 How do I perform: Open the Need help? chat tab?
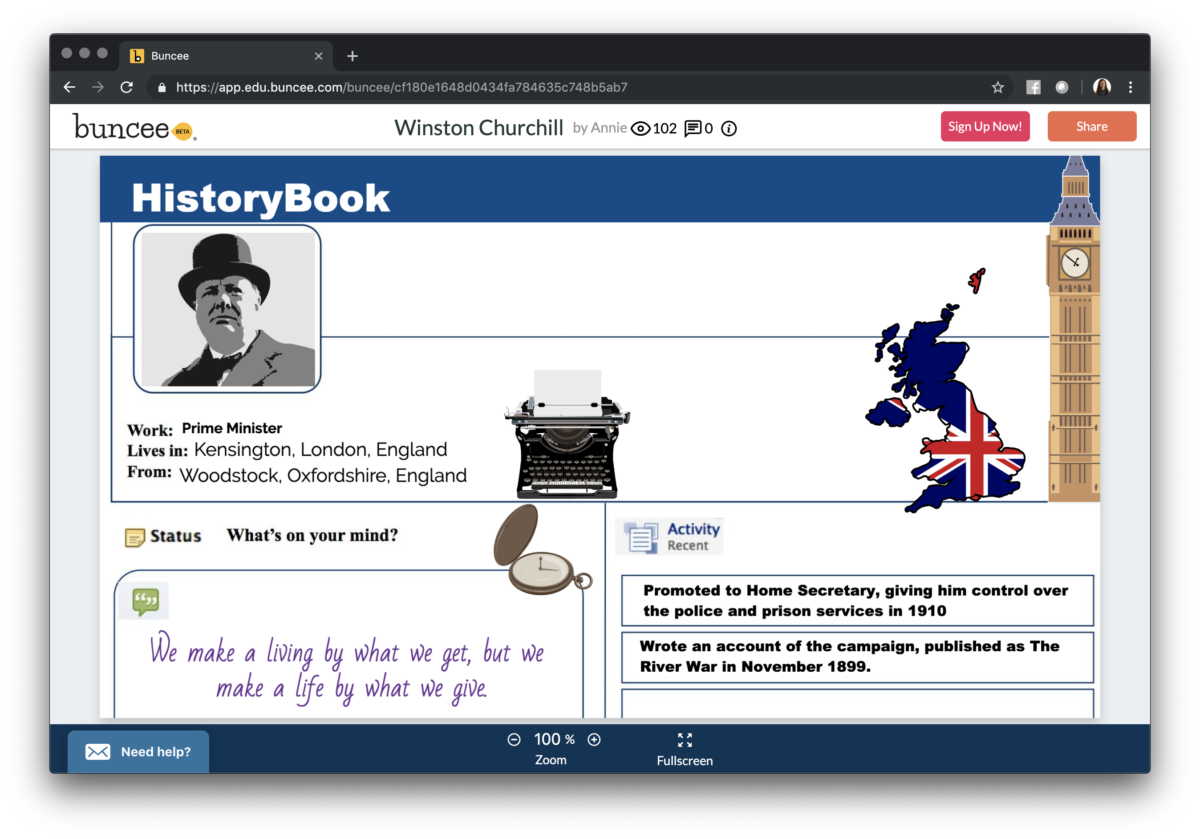139,752
